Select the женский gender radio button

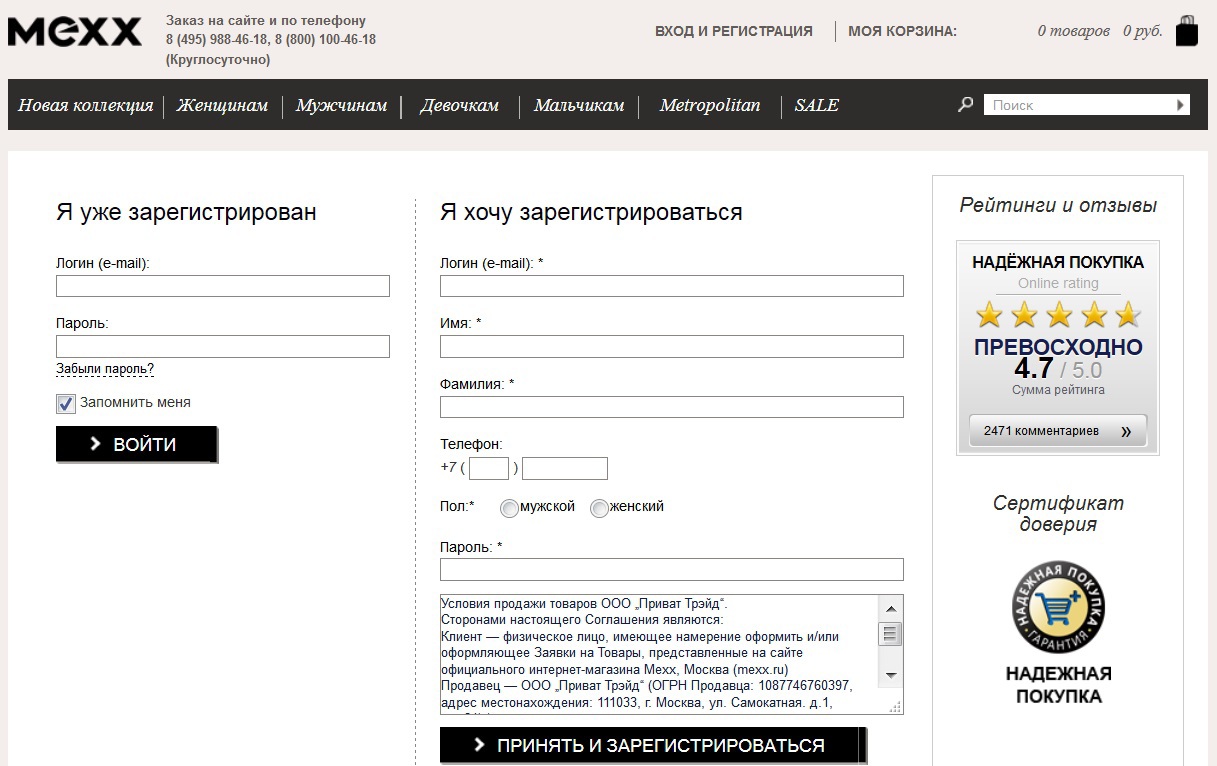[x=599, y=508]
